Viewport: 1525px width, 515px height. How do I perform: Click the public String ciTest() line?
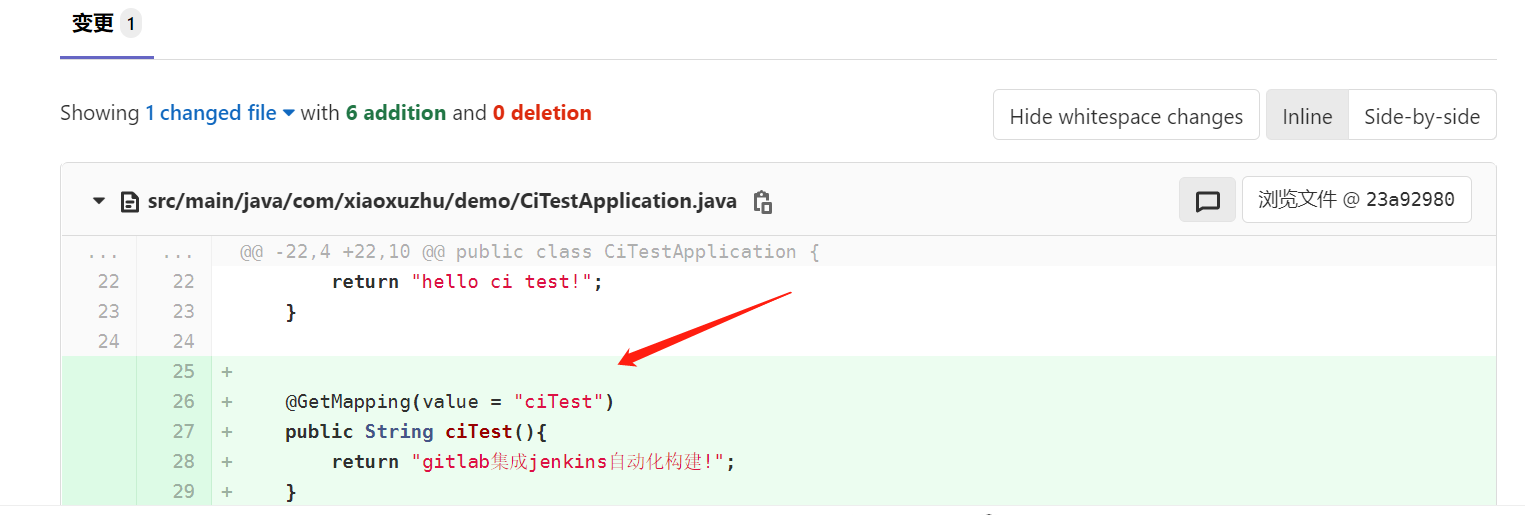[x=417, y=432]
